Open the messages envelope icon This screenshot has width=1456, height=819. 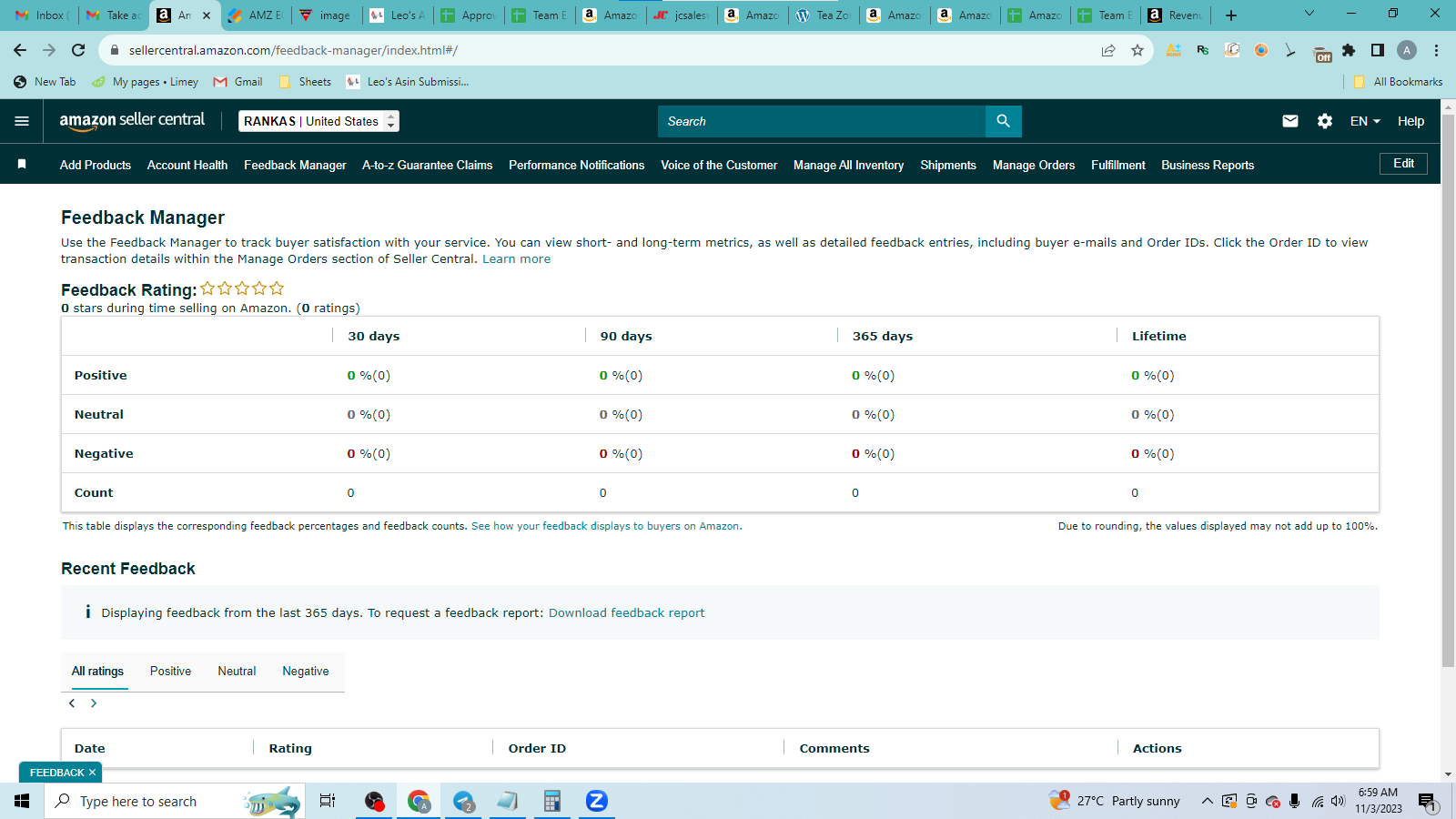pos(1290,121)
